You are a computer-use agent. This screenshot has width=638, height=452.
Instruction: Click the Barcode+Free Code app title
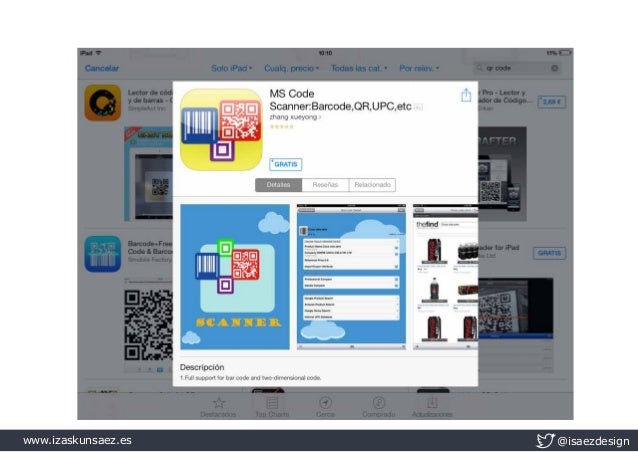pos(150,247)
